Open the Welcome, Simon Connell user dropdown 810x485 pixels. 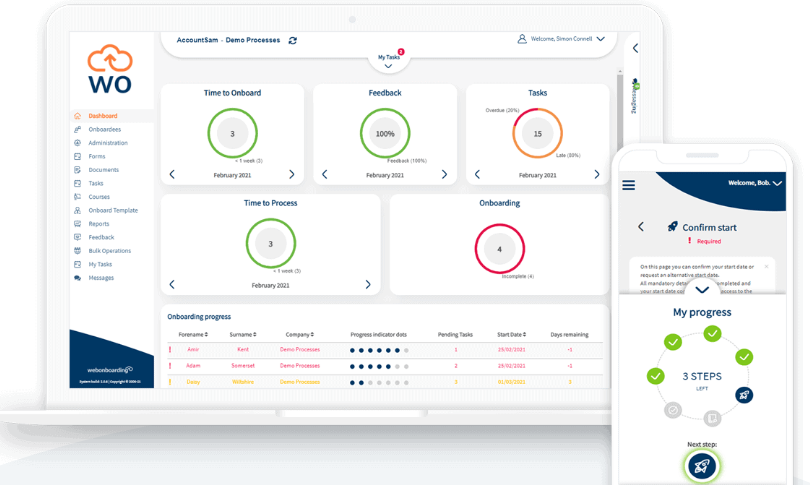coord(600,39)
